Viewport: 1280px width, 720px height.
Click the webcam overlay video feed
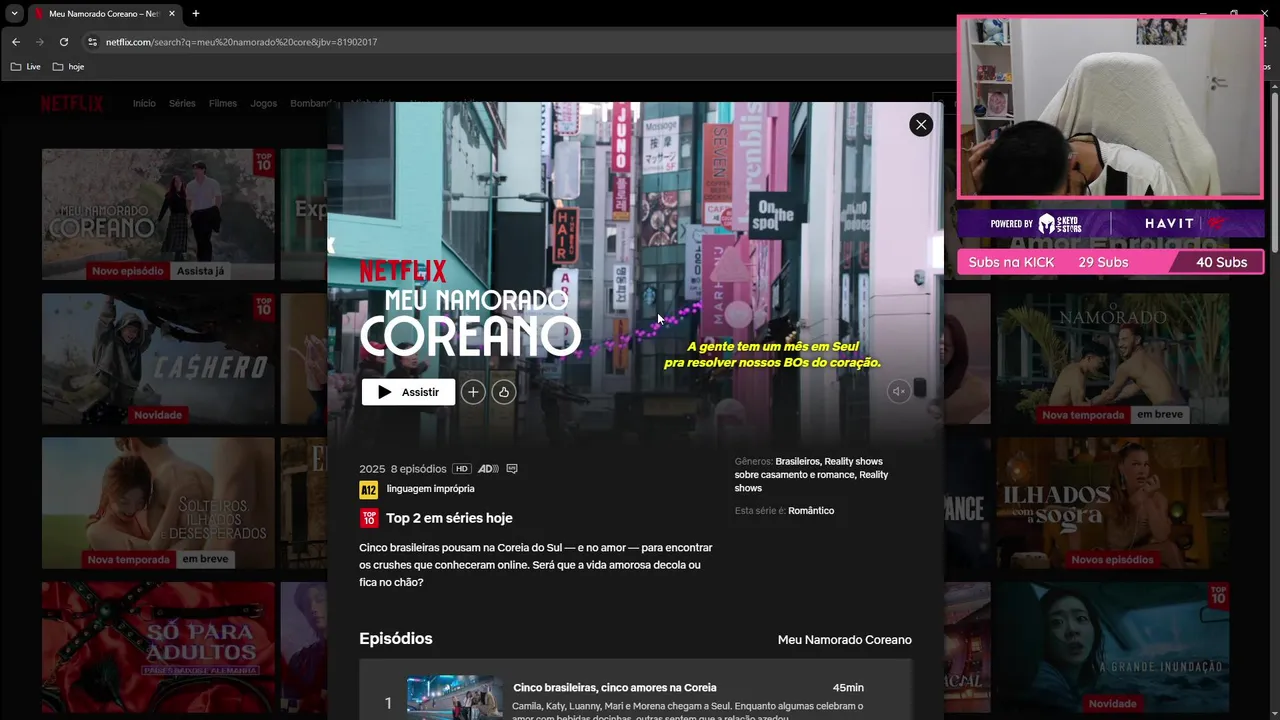click(x=1110, y=107)
